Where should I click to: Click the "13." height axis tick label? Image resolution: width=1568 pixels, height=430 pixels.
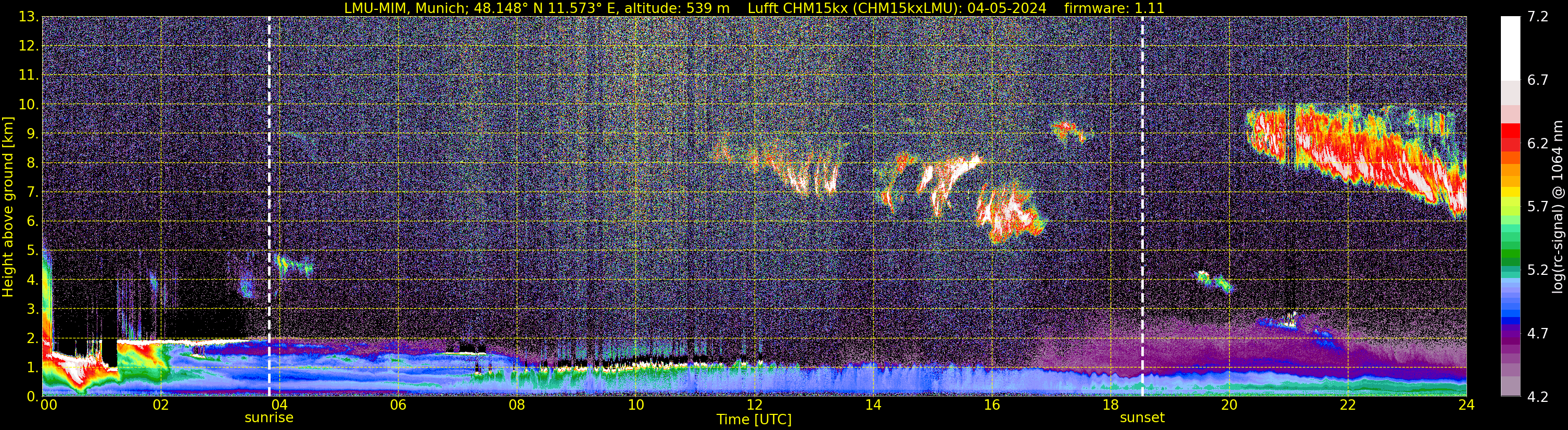coord(29,17)
